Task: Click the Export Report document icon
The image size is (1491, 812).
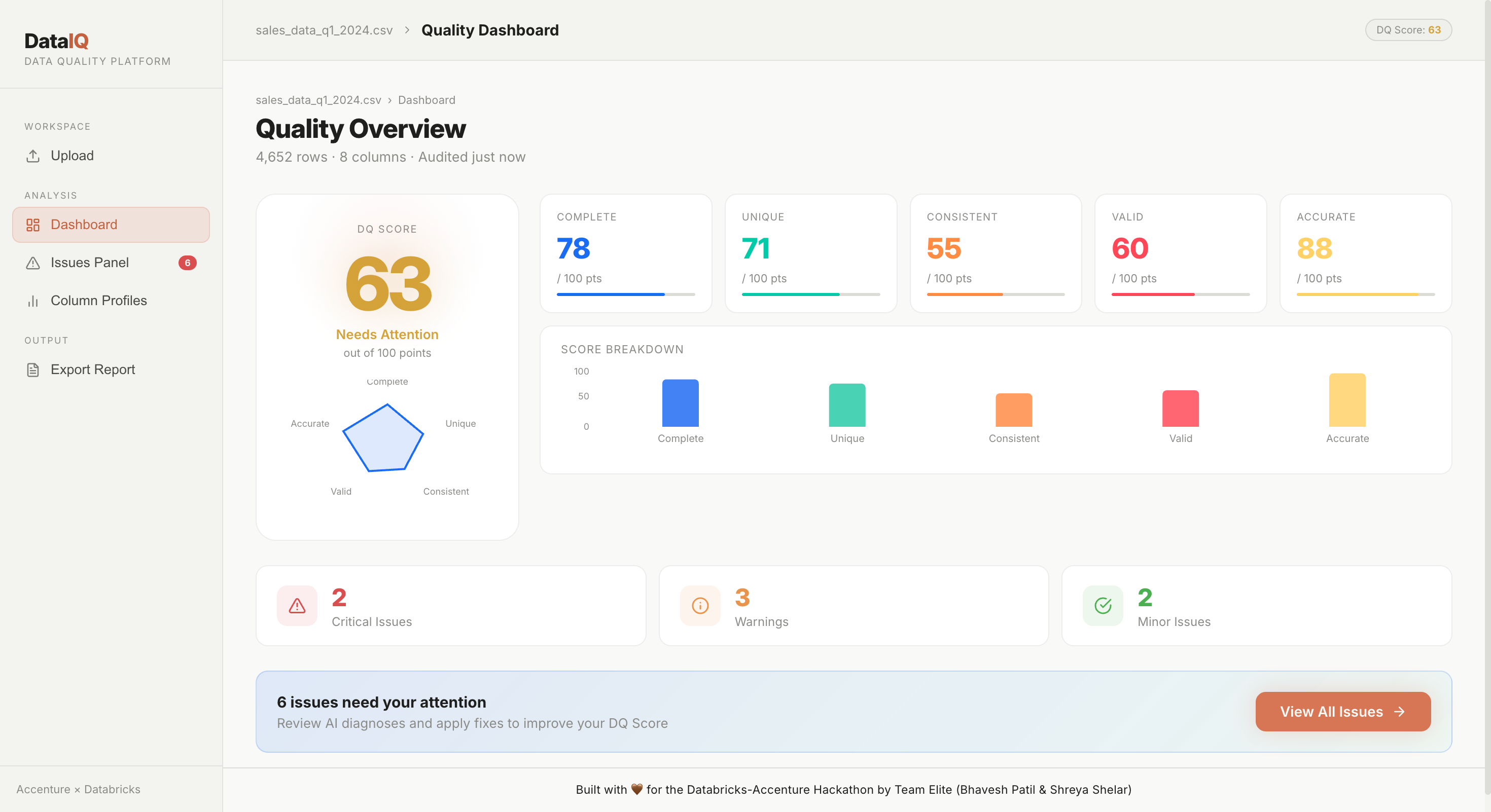Action: 33,370
